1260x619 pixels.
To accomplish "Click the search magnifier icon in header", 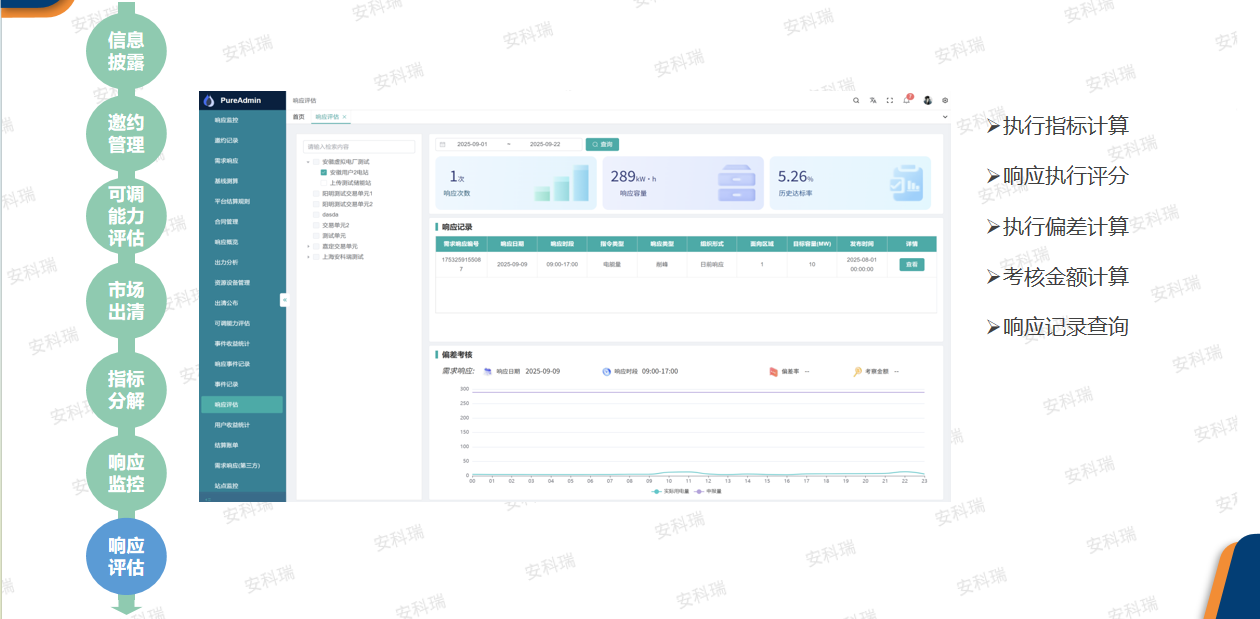I will (856, 101).
